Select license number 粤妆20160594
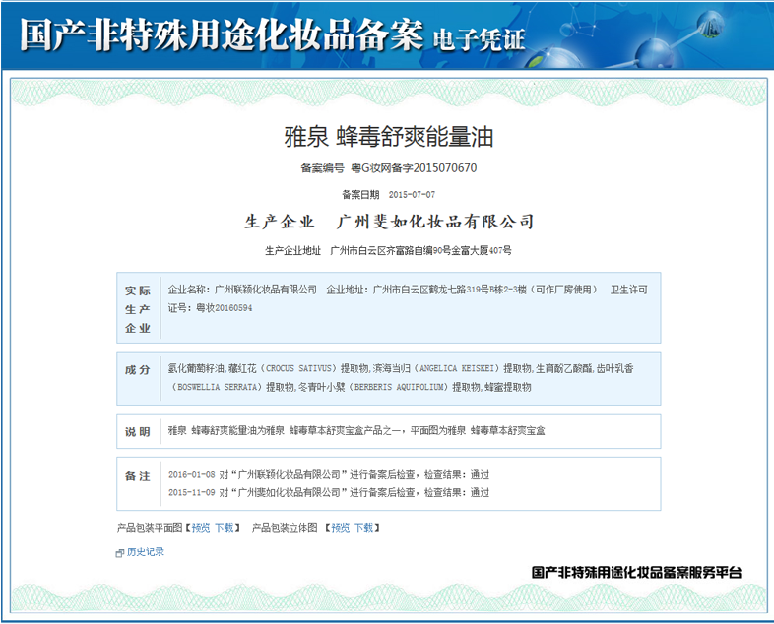This screenshot has height=624, width=774. click(x=224, y=308)
